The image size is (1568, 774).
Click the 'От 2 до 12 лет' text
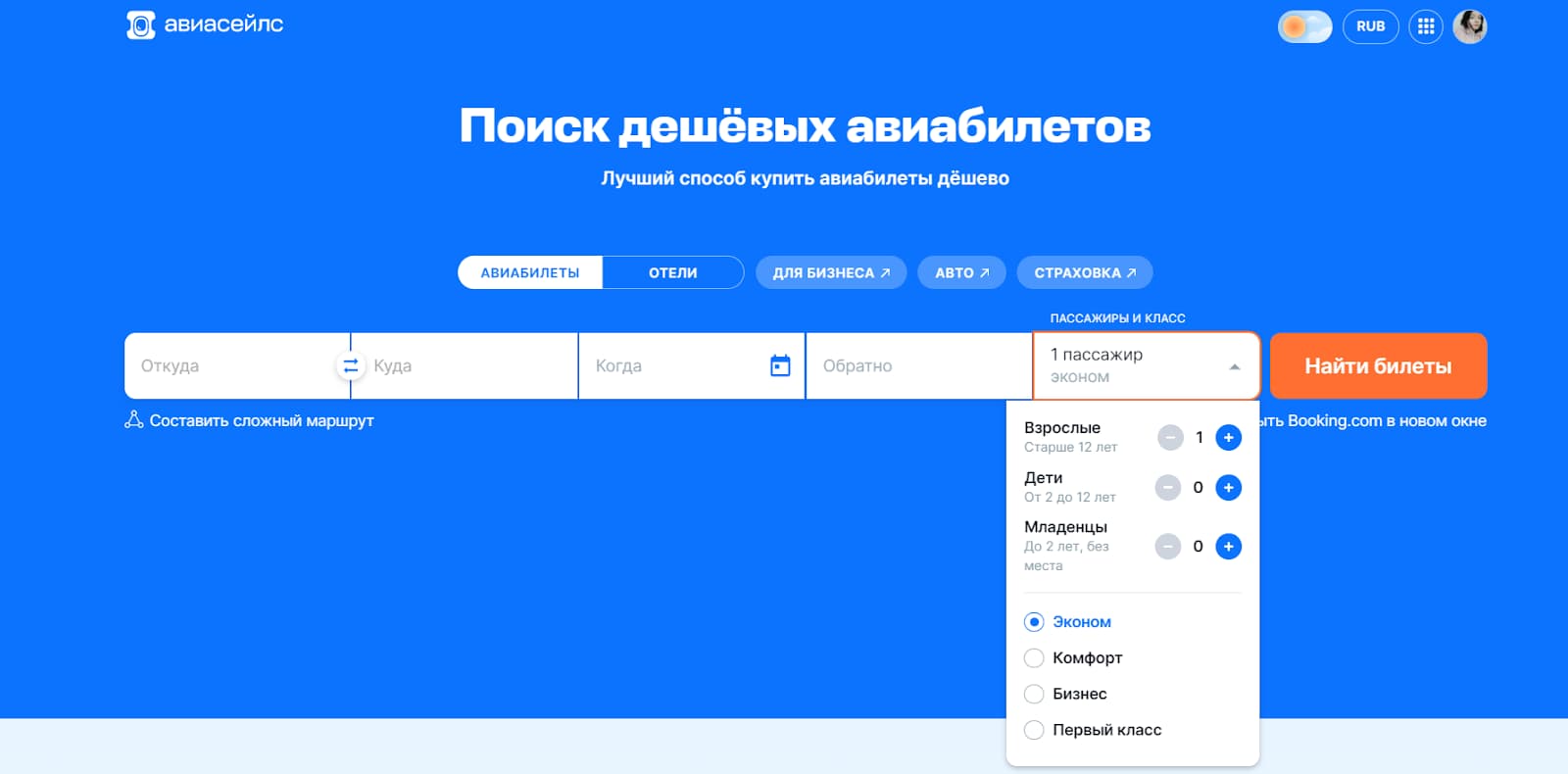[1070, 497]
